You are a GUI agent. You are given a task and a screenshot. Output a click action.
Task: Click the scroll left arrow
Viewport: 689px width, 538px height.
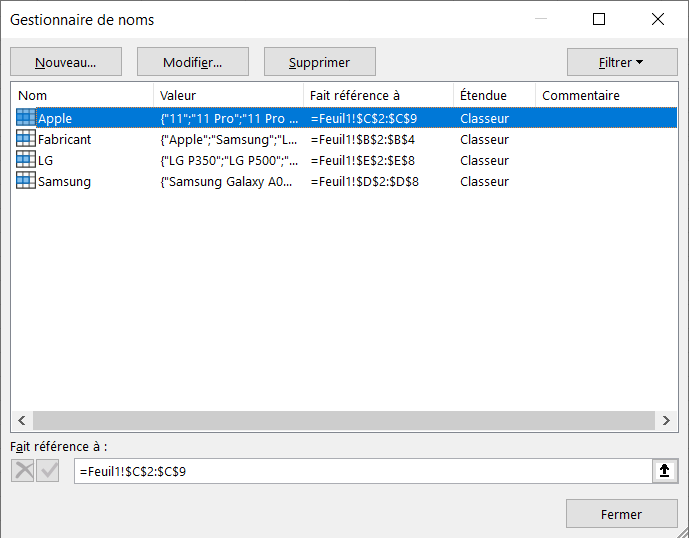[22, 421]
